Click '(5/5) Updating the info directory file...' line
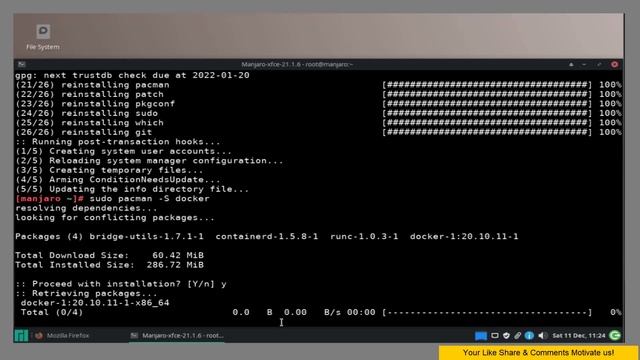 click(132, 189)
